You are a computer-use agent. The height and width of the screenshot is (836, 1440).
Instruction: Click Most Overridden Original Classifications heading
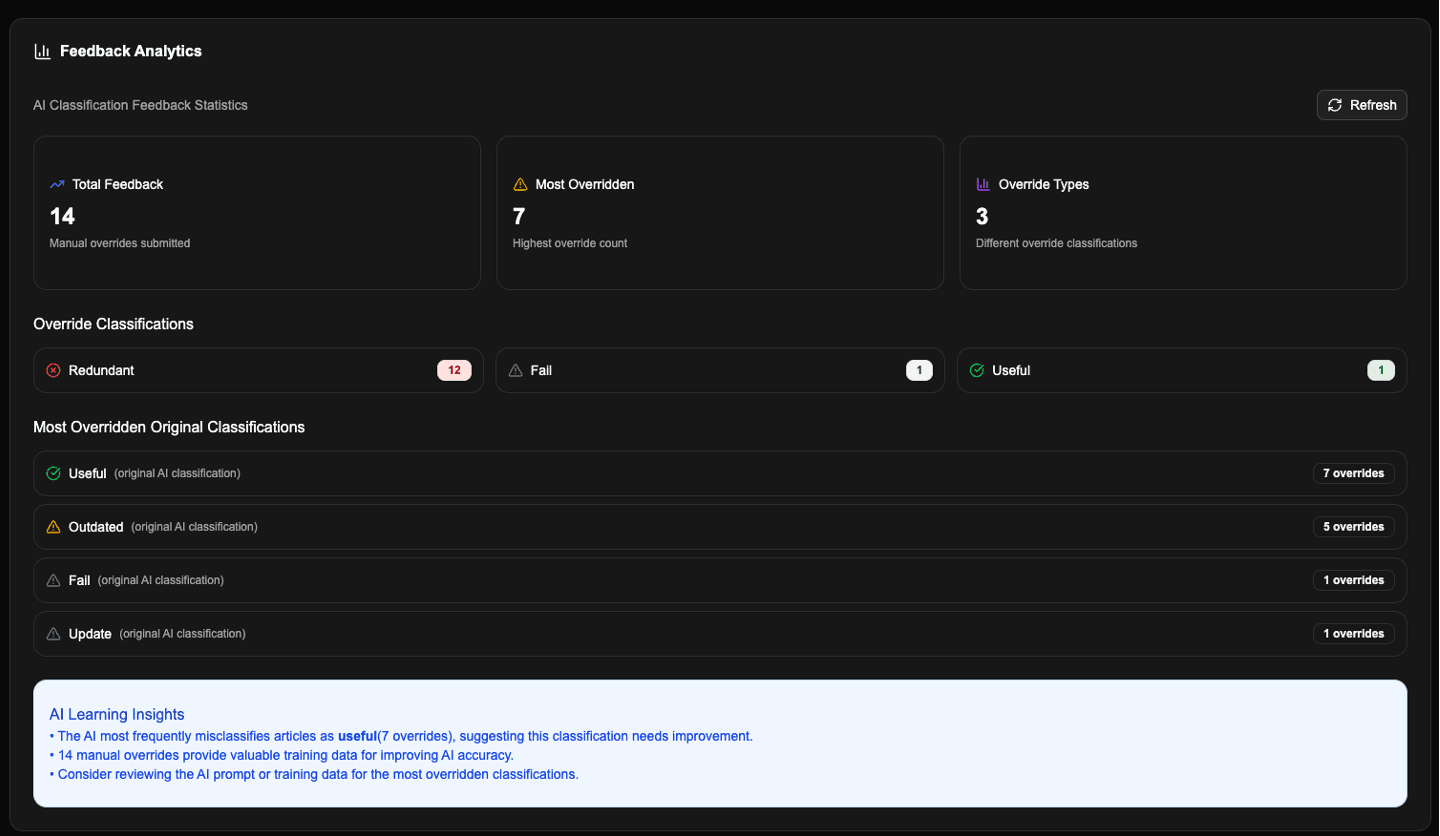coord(169,427)
